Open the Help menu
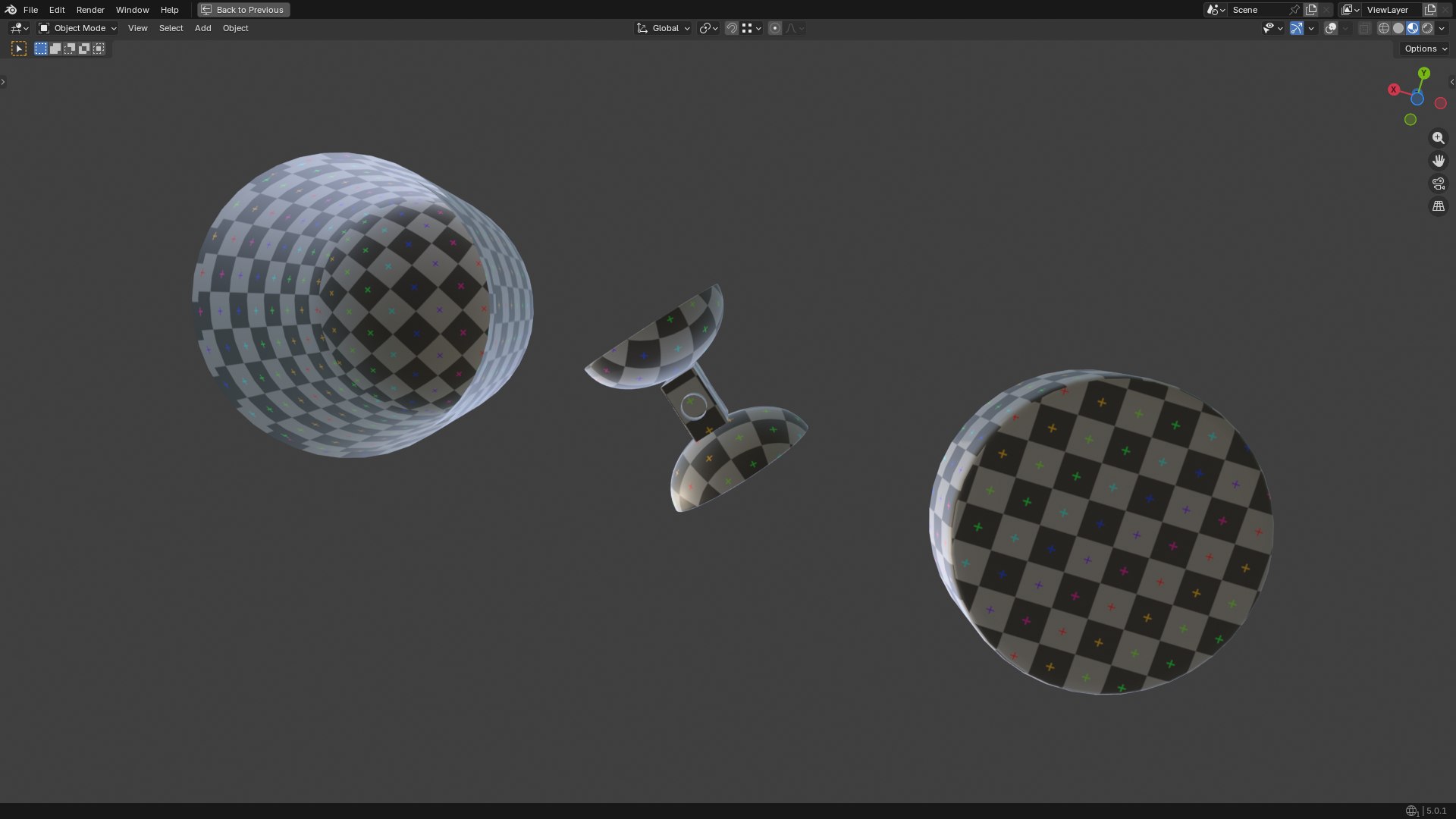 [169, 10]
